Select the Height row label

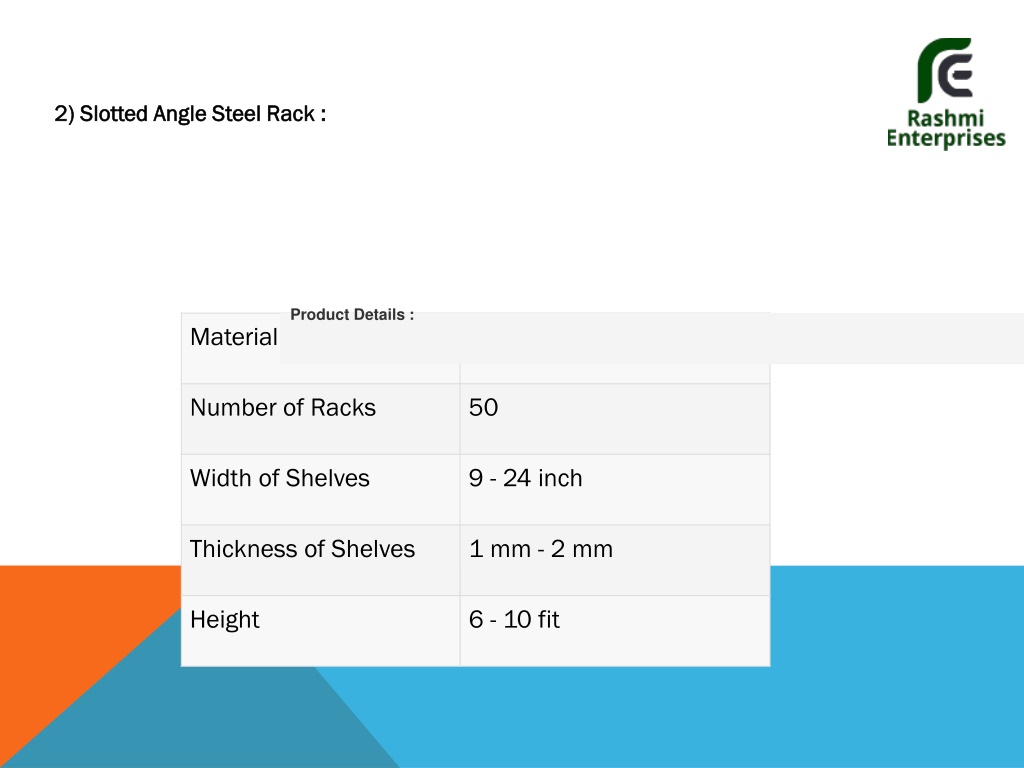[225, 619]
